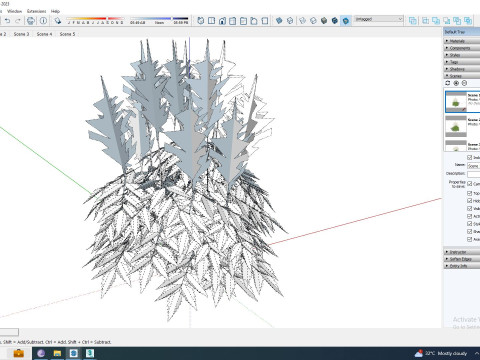
Task: Click the Remove Scene minus icon
Action: click(x=464, y=83)
